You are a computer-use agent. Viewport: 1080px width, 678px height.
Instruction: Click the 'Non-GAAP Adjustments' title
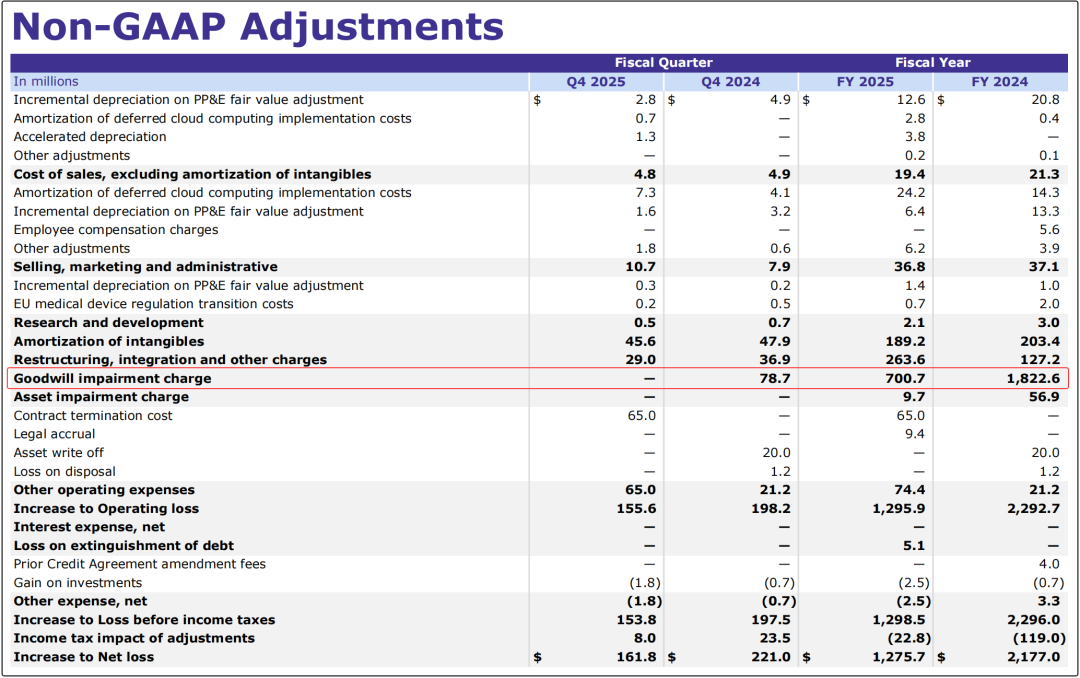[258, 27]
